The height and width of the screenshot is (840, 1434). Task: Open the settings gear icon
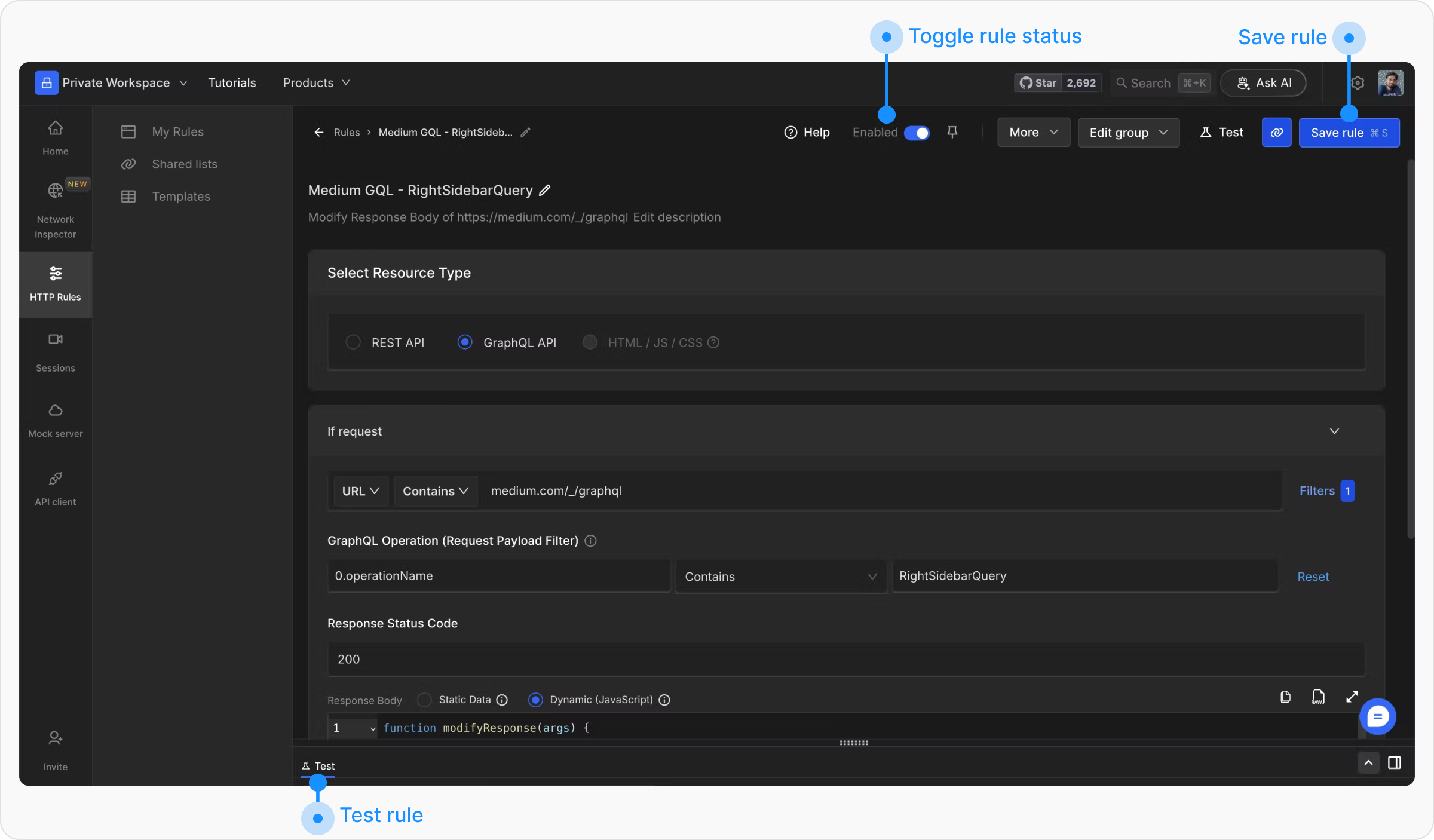coord(1358,83)
